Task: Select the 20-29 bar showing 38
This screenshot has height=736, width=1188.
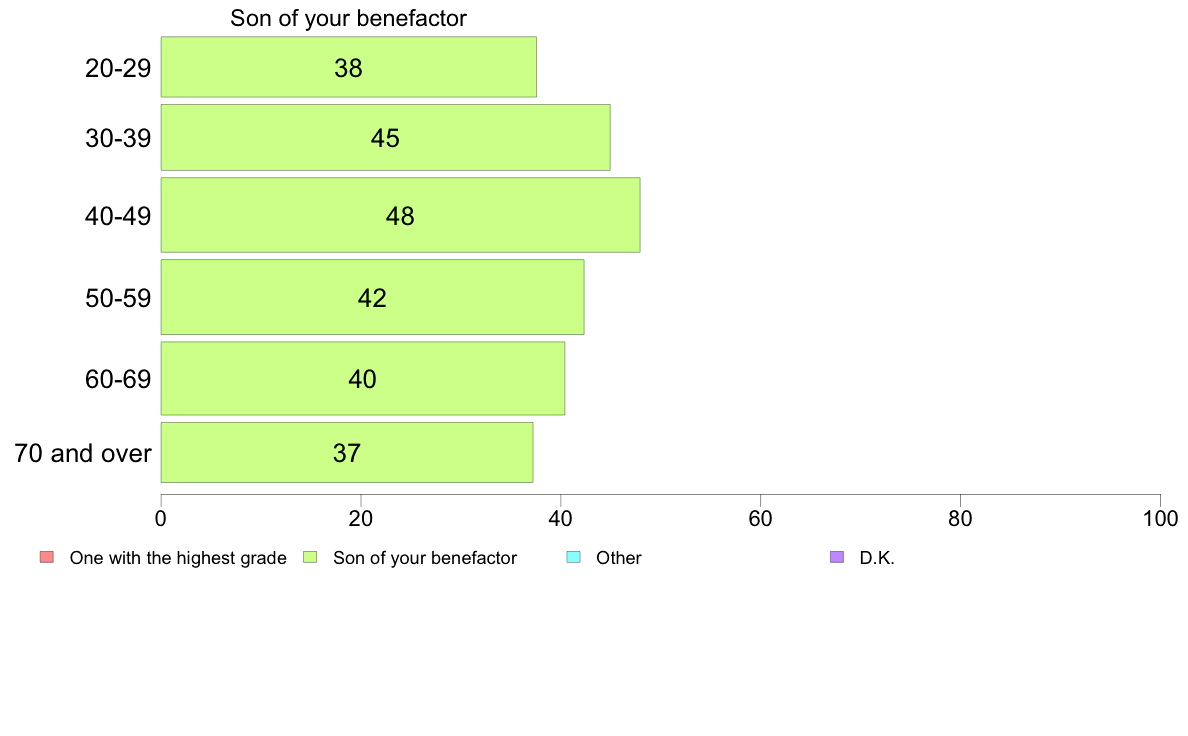Action: [349, 67]
